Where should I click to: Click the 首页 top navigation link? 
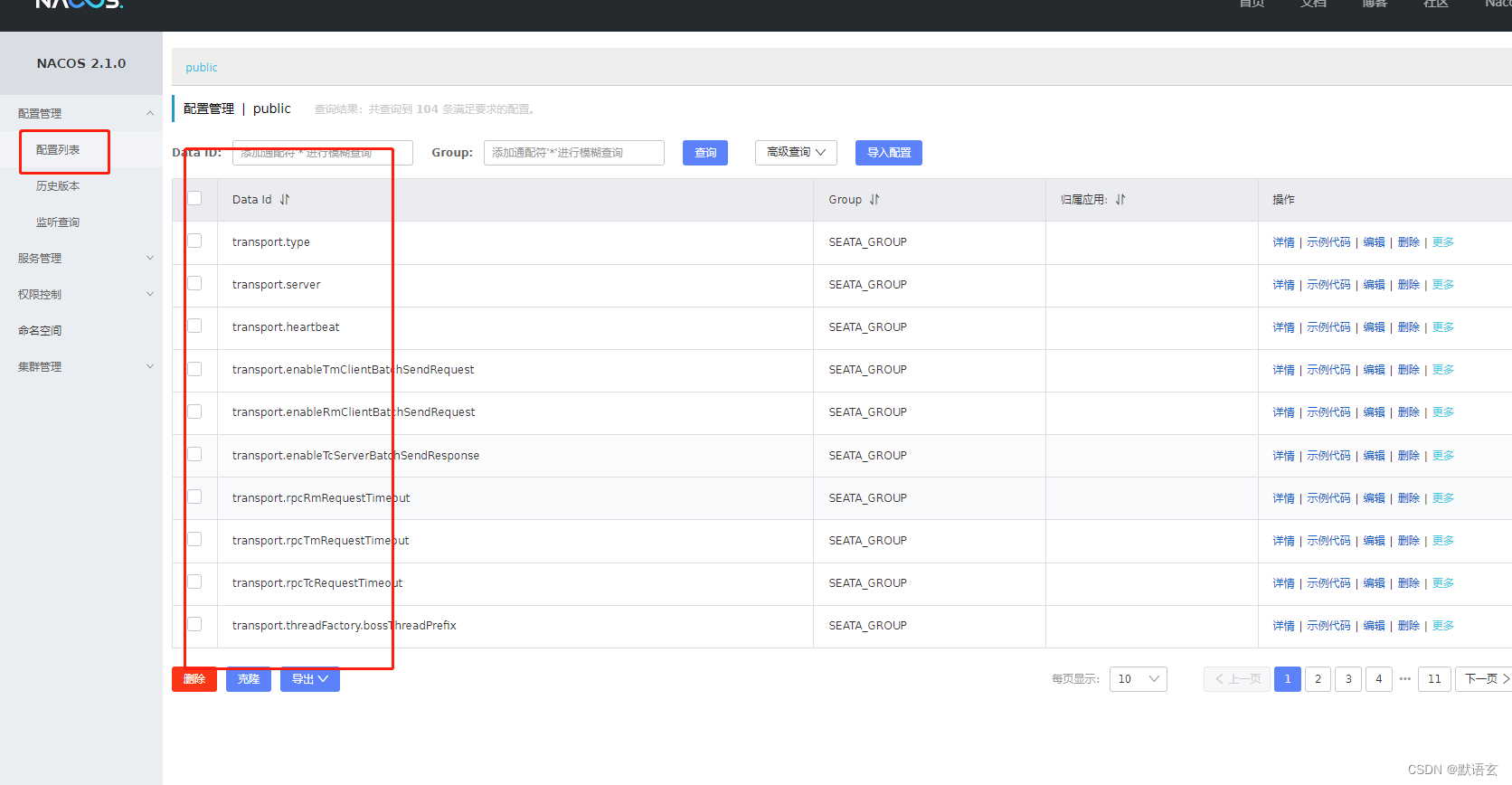click(x=1252, y=4)
